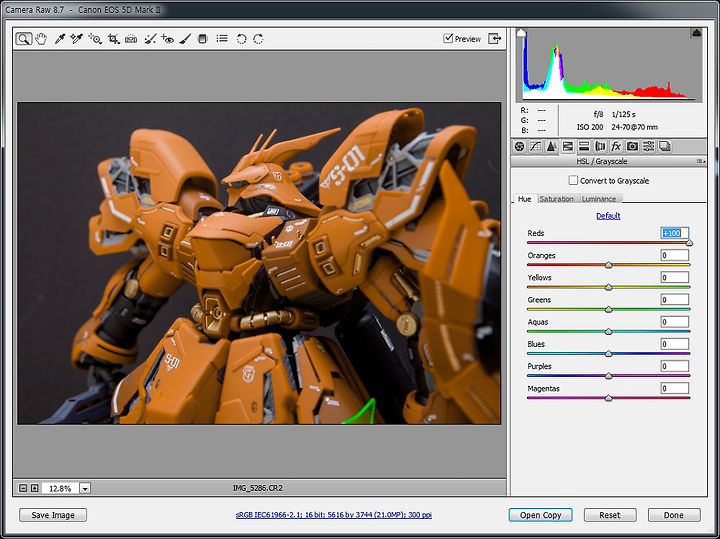Open the Basic panel tab icon
Viewport: 720px width, 539px height.
[519, 146]
